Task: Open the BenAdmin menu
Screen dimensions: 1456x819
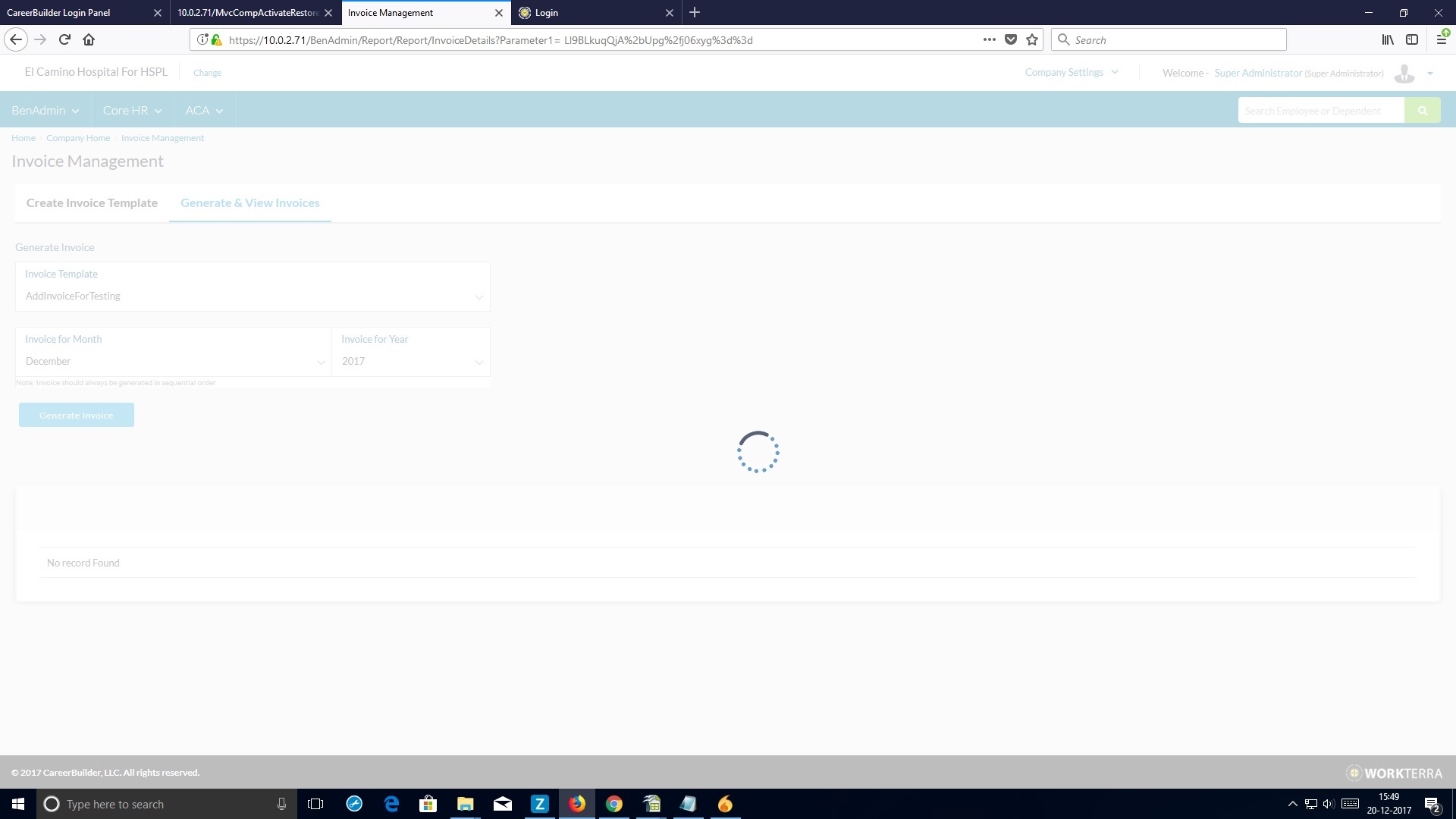Action: tap(45, 111)
